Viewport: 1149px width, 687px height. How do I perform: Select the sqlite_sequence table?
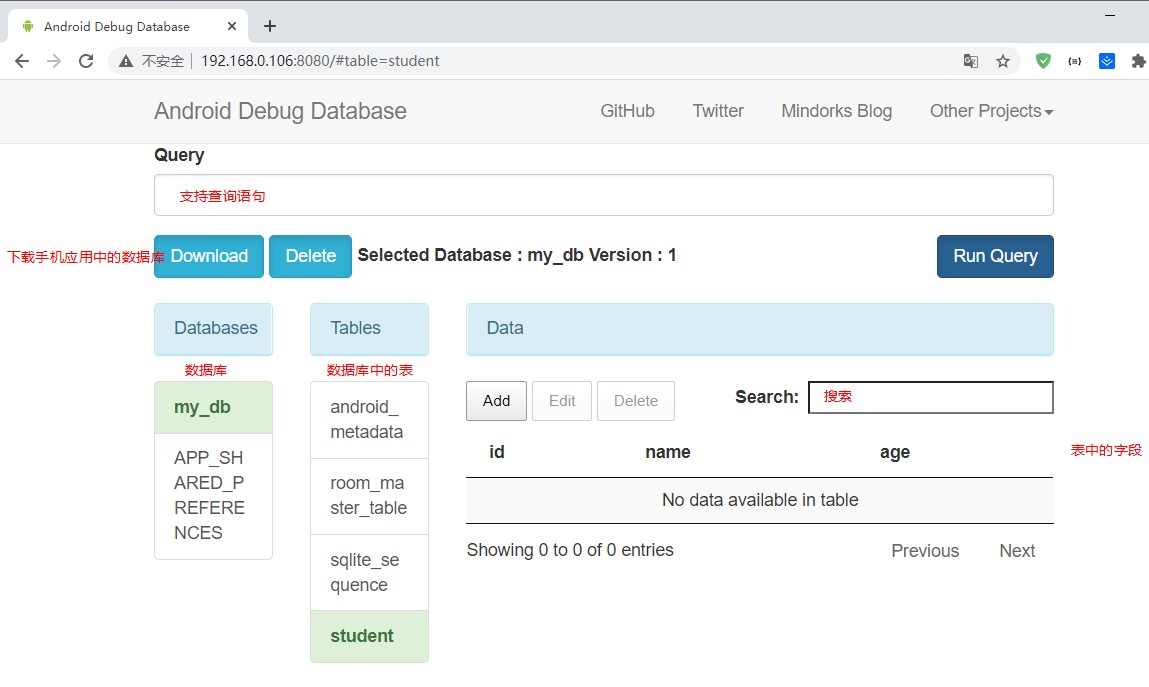tap(369, 573)
